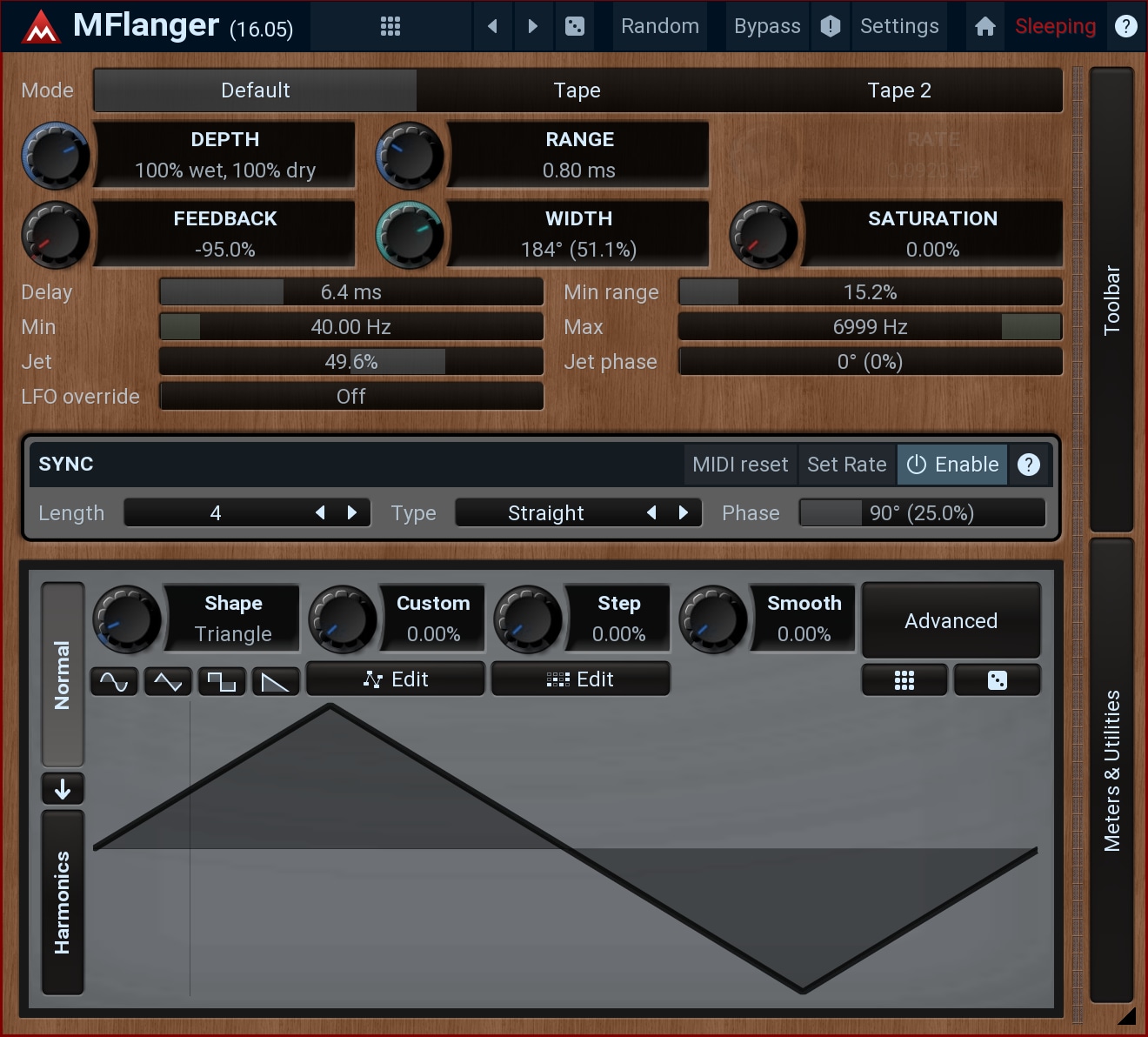Toggle MIDI reset in Sync panel
1148x1037 pixels.
coord(740,465)
